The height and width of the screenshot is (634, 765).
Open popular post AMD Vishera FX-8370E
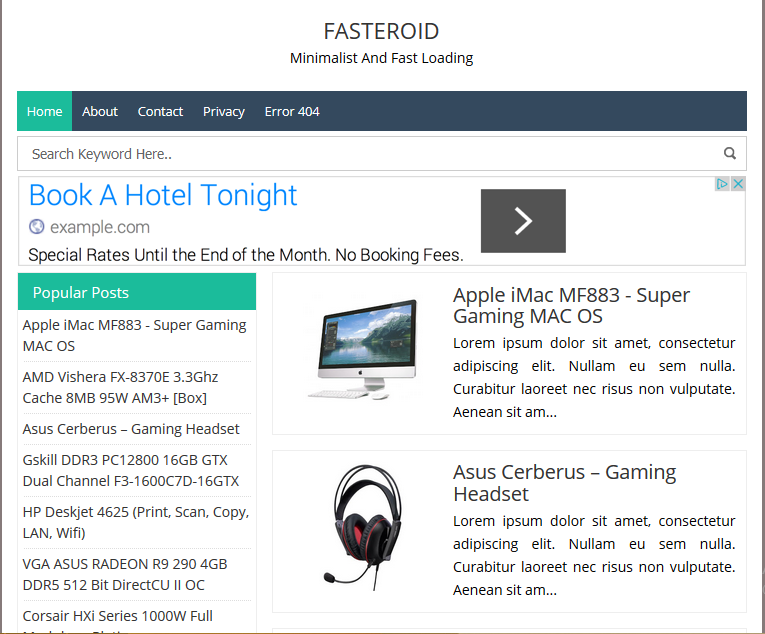pyautogui.click(x=120, y=388)
